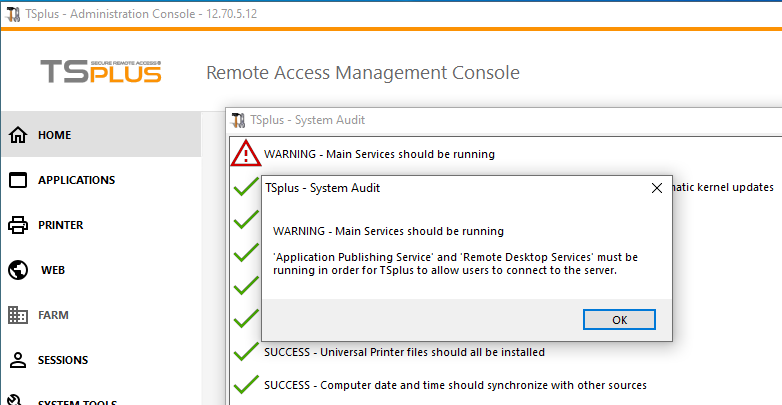782x405 pixels.
Task: Click the Applications window icon
Action: pos(17,180)
